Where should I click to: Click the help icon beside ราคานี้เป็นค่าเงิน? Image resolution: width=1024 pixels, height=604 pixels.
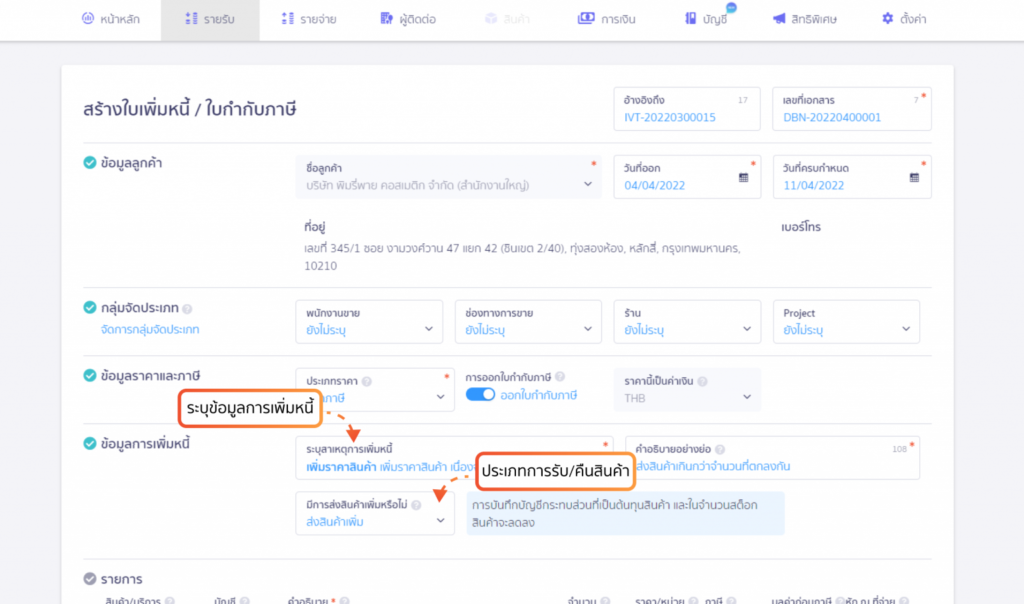pos(702,381)
